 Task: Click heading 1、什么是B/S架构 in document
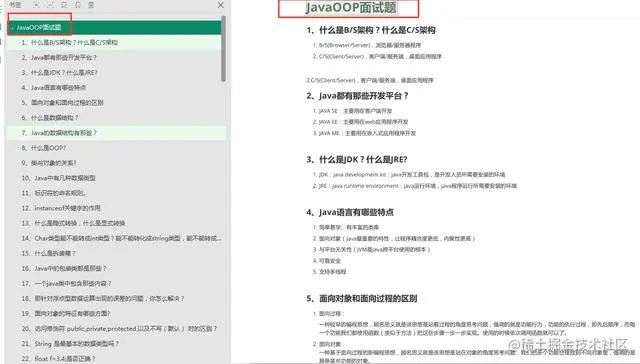click(371, 30)
